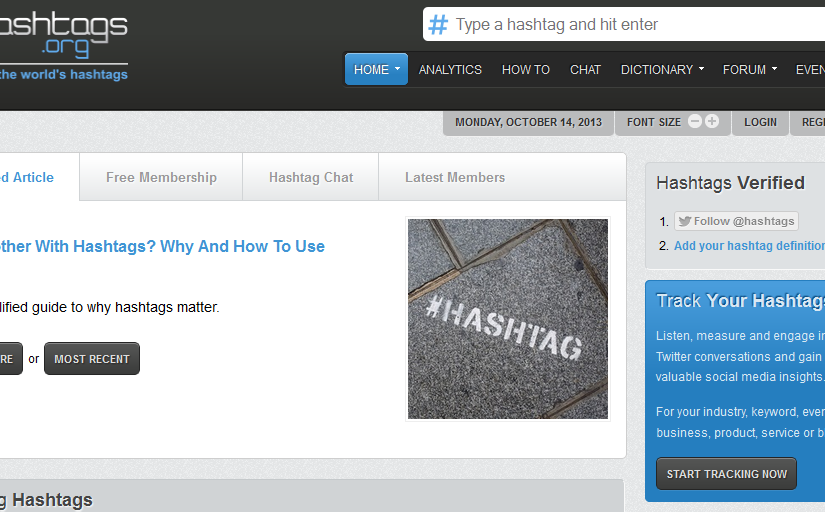Click the hashtags.org logo
The height and width of the screenshot is (512, 825).
pos(63,34)
